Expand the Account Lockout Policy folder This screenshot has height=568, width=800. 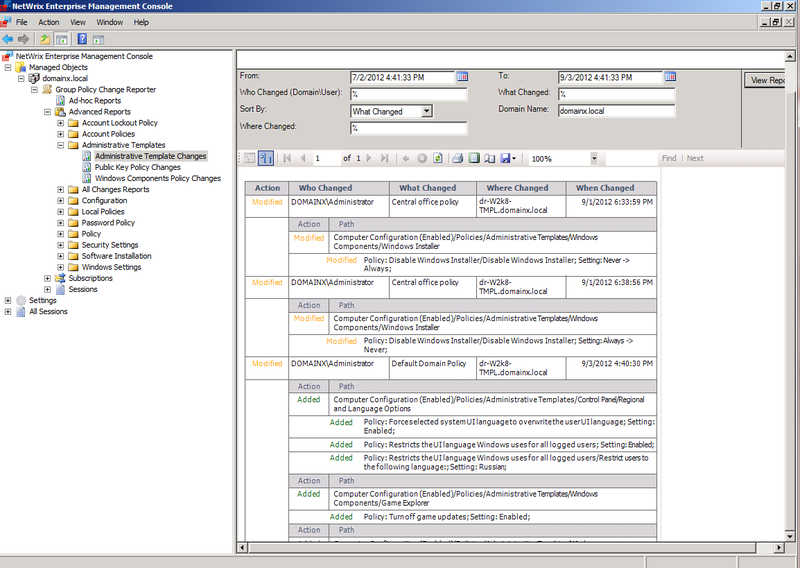click(x=61, y=123)
